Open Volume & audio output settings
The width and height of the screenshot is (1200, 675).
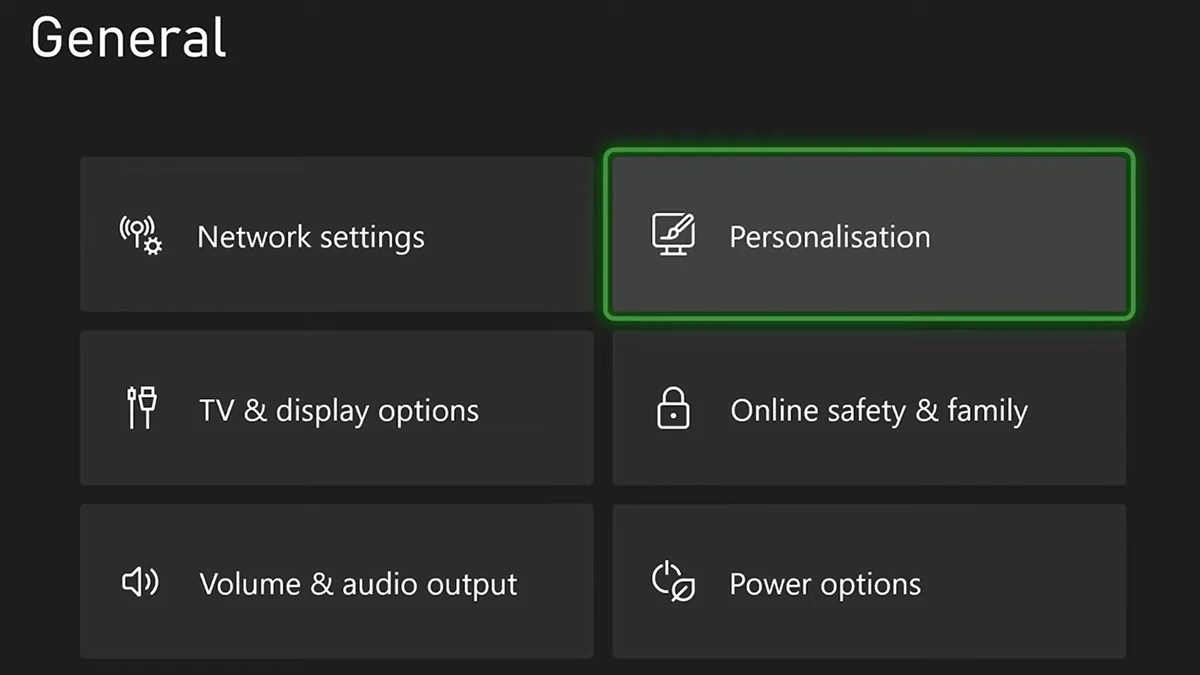(335, 582)
